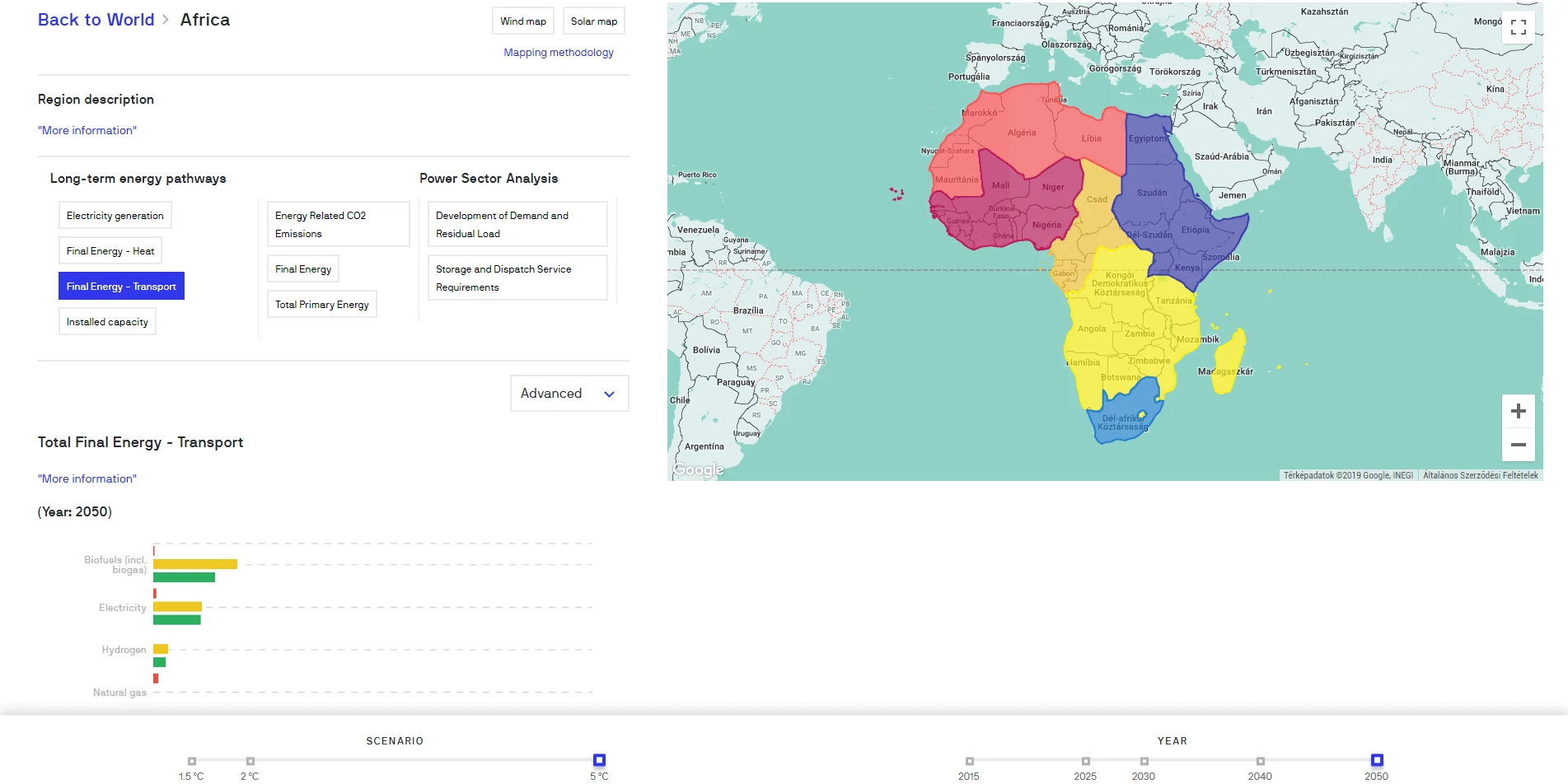Click the Google logo on map
Viewport: 1568px width, 784px height.
coord(698,469)
